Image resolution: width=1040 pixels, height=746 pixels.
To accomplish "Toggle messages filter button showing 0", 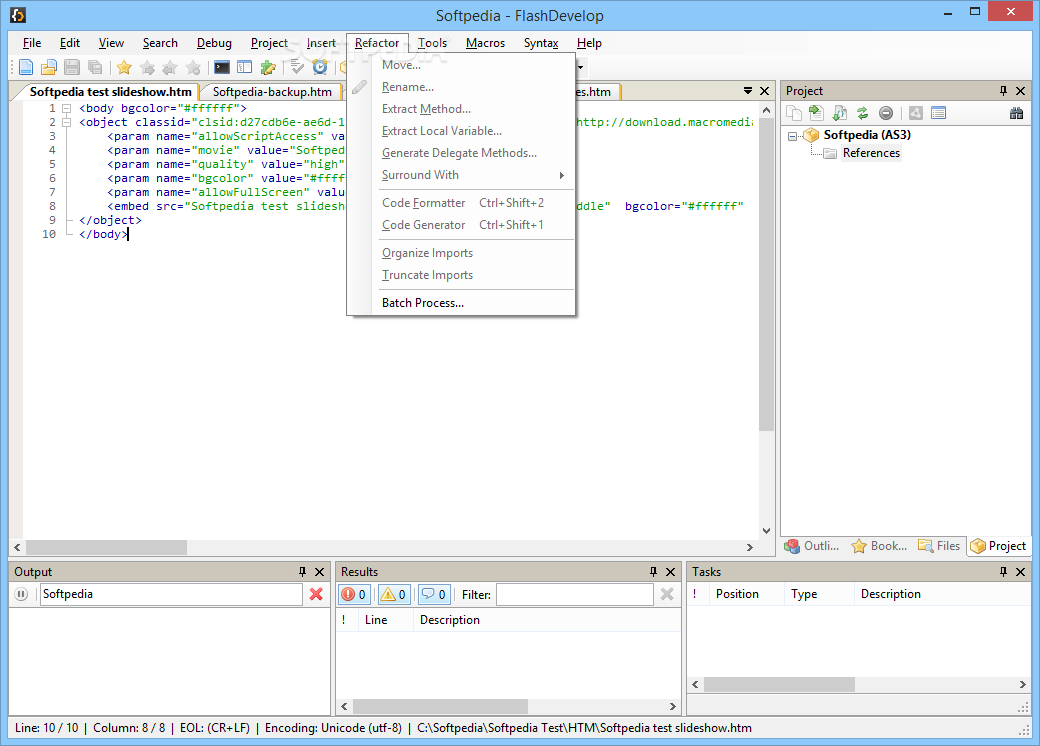I will [x=434, y=594].
